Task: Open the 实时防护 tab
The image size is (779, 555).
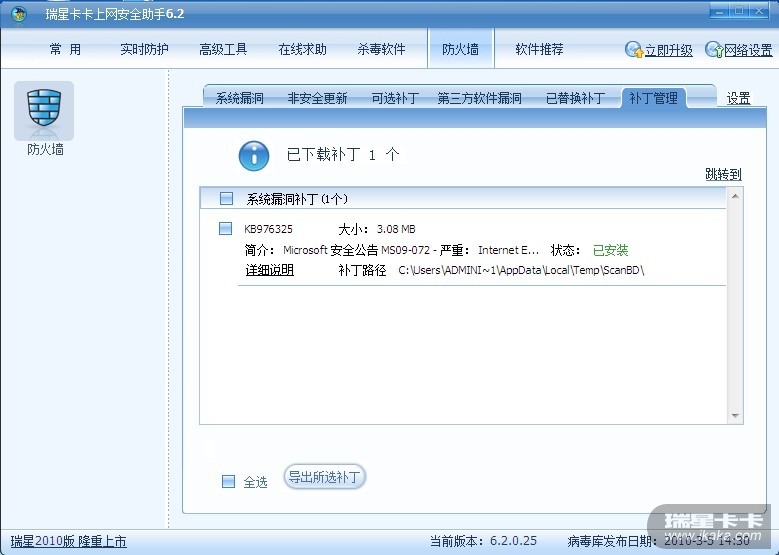Action: [144, 49]
